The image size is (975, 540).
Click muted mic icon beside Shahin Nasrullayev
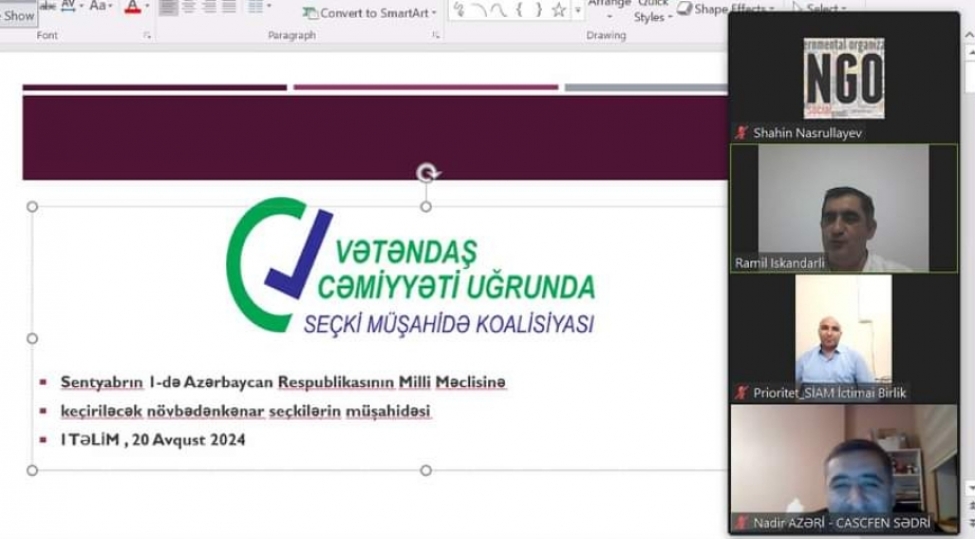point(741,133)
